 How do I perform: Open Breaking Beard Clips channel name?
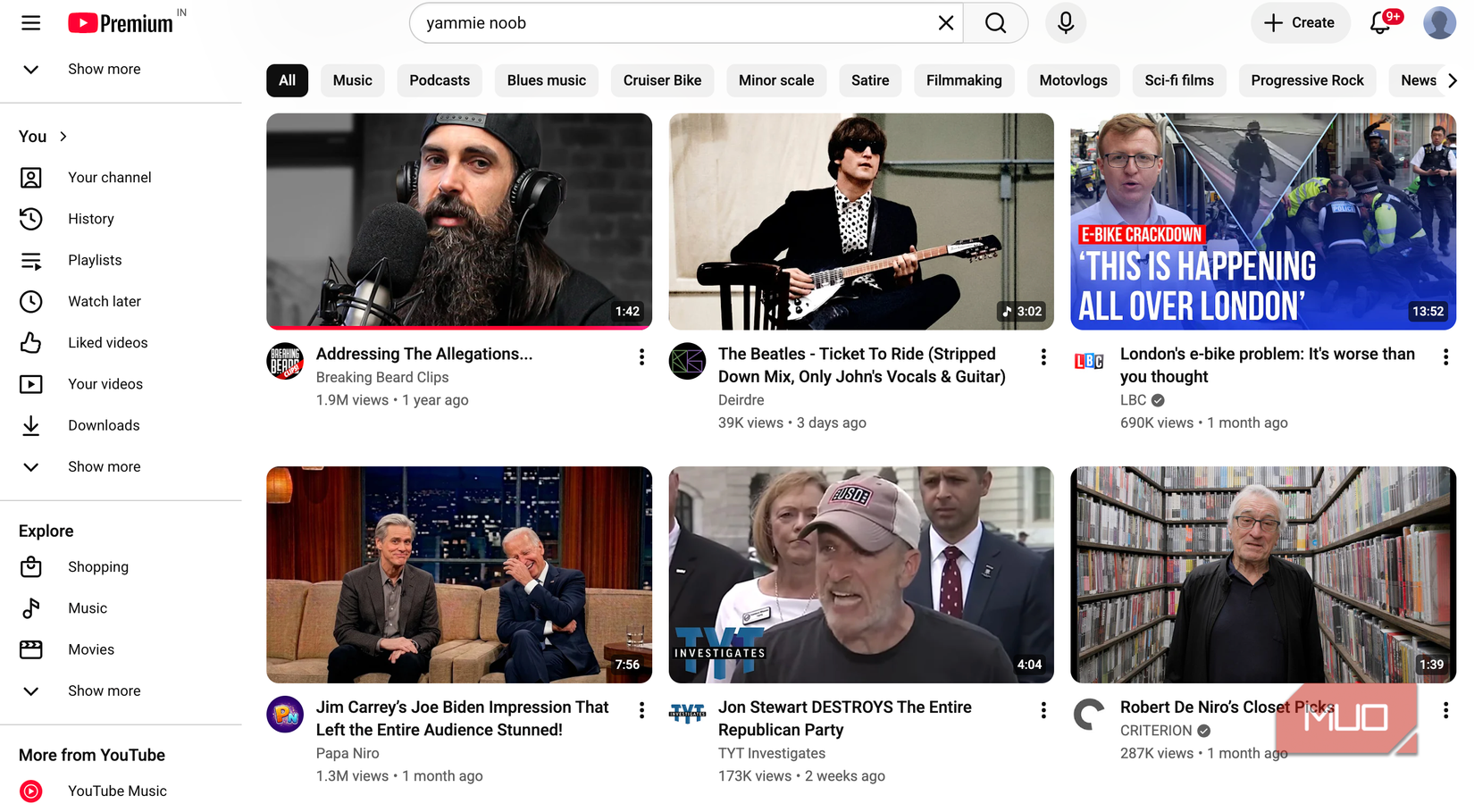[x=382, y=377]
